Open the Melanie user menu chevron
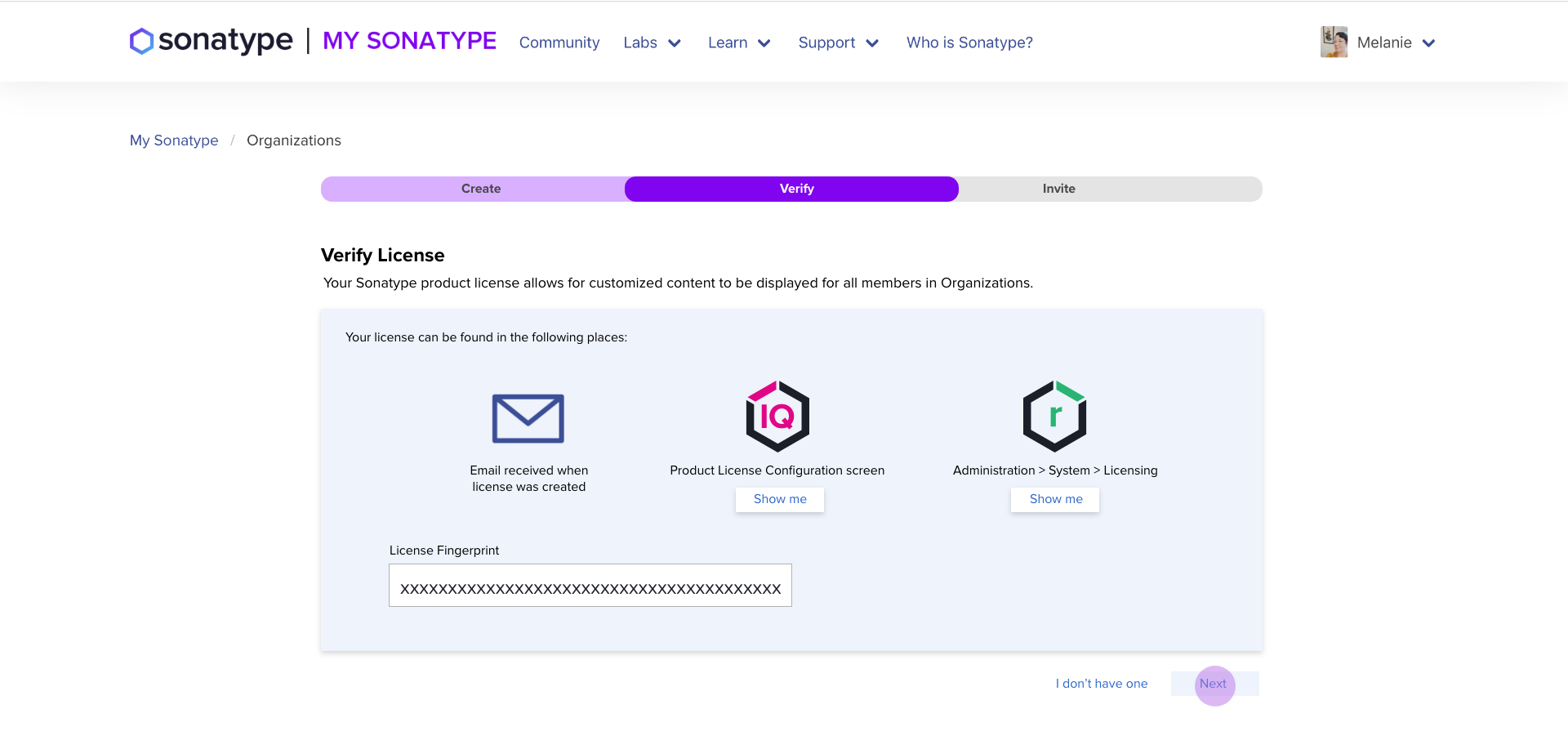 tap(1428, 43)
